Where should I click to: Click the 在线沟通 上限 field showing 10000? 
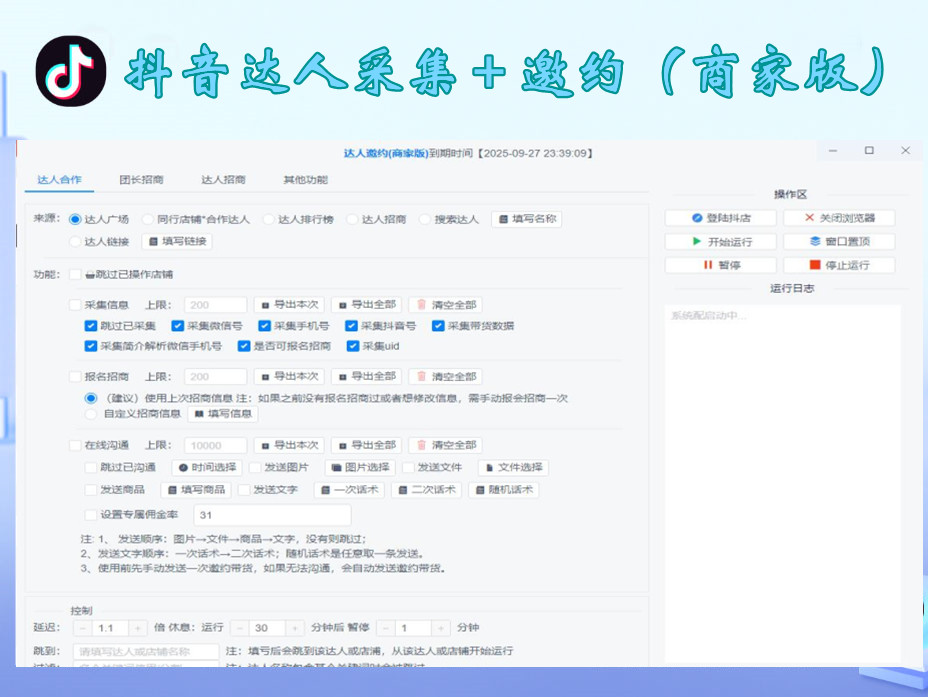pos(215,446)
